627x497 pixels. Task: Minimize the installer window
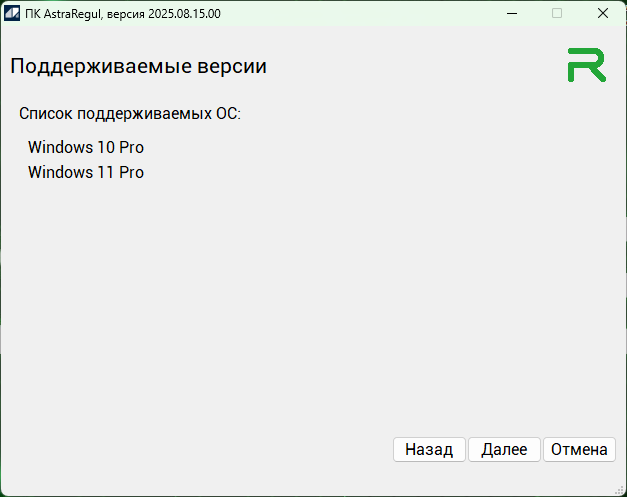pyautogui.click(x=511, y=13)
